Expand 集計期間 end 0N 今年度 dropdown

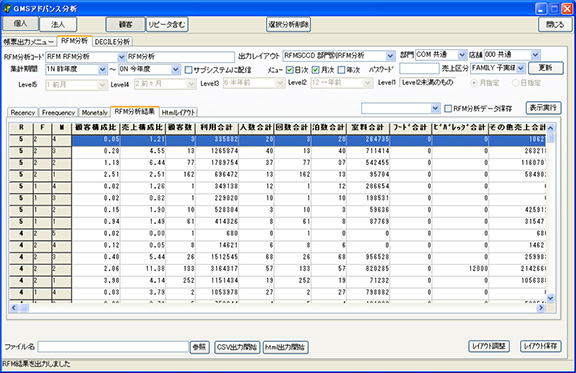pos(176,69)
